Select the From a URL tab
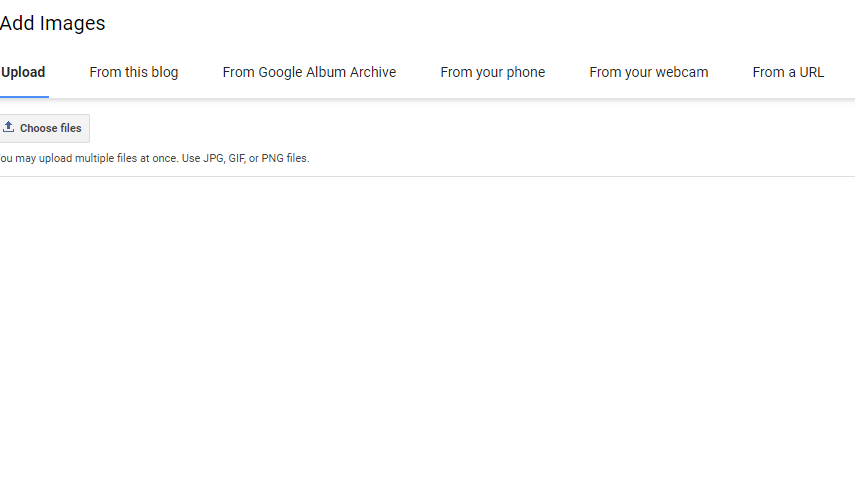Screen dimensions: 855x479 tap(788, 73)
